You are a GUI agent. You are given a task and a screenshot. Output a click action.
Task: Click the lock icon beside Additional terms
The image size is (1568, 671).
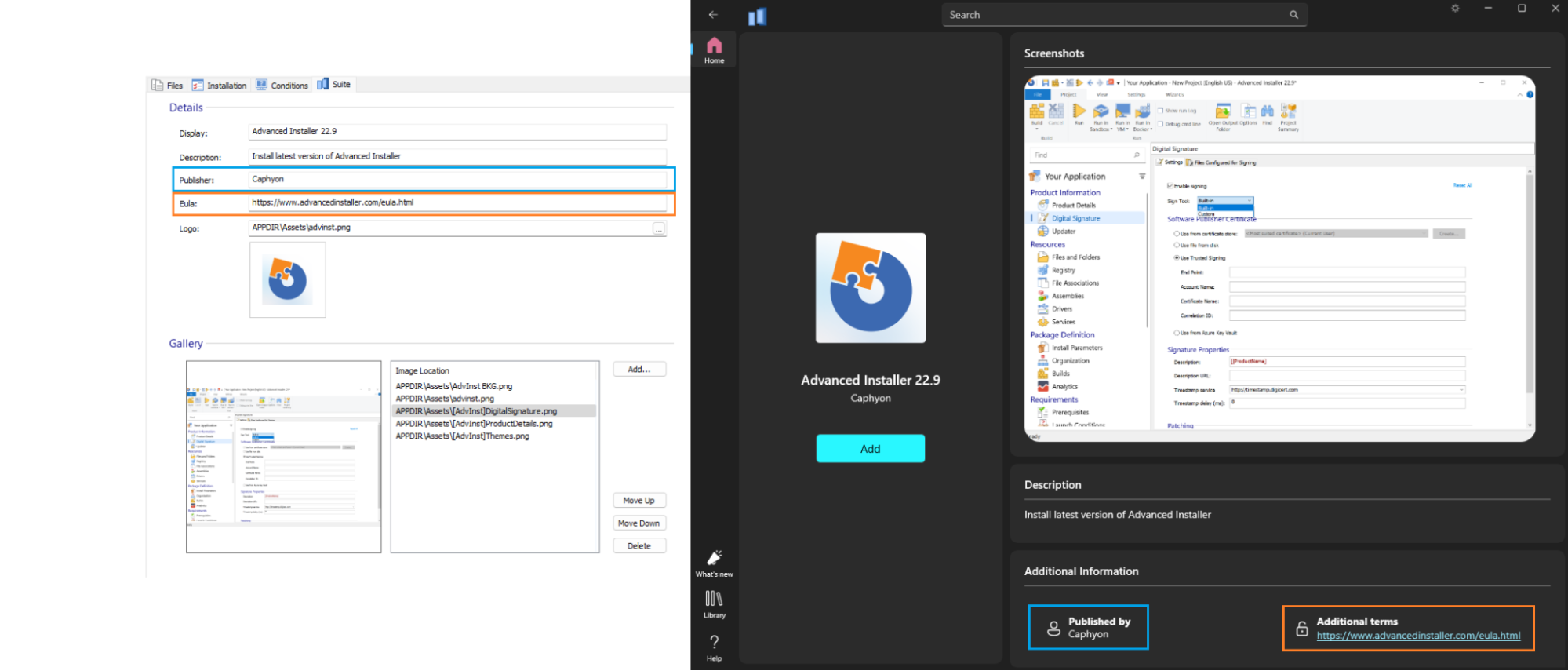[1302, 629]
